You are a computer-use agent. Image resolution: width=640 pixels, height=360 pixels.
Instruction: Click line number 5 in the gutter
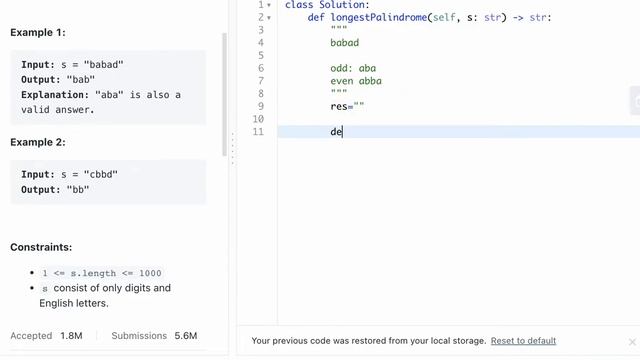(261, 56)
